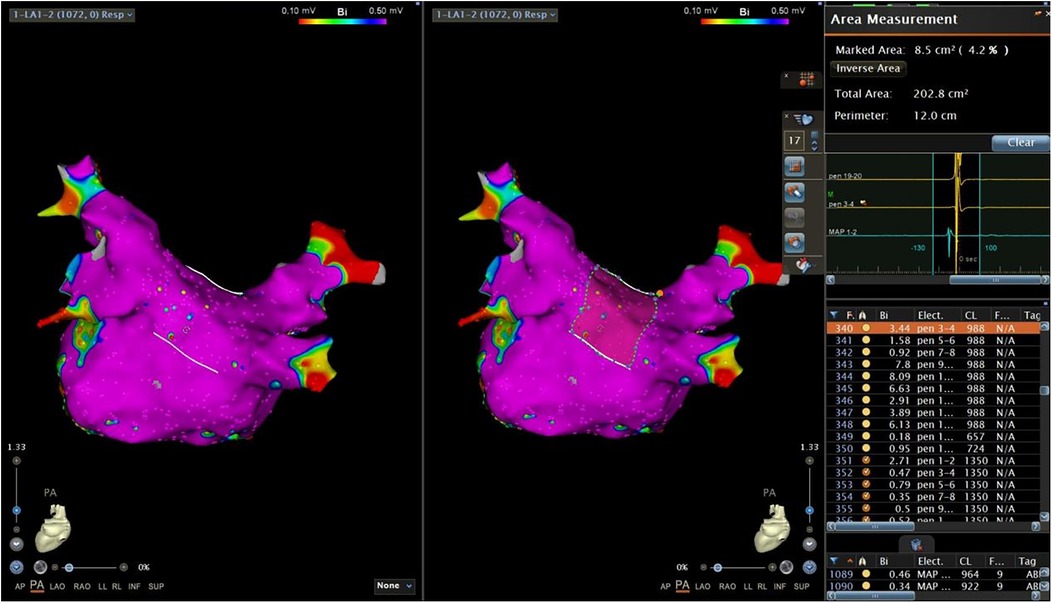
Task: Click plus on the left view transparency slider
Action: (x=123, y=567)
